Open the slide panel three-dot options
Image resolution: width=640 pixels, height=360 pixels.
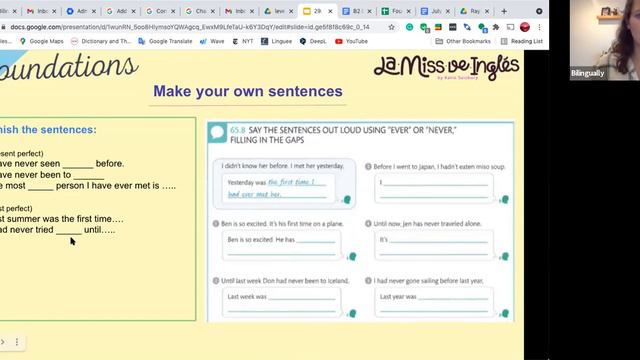coord(17,342)
